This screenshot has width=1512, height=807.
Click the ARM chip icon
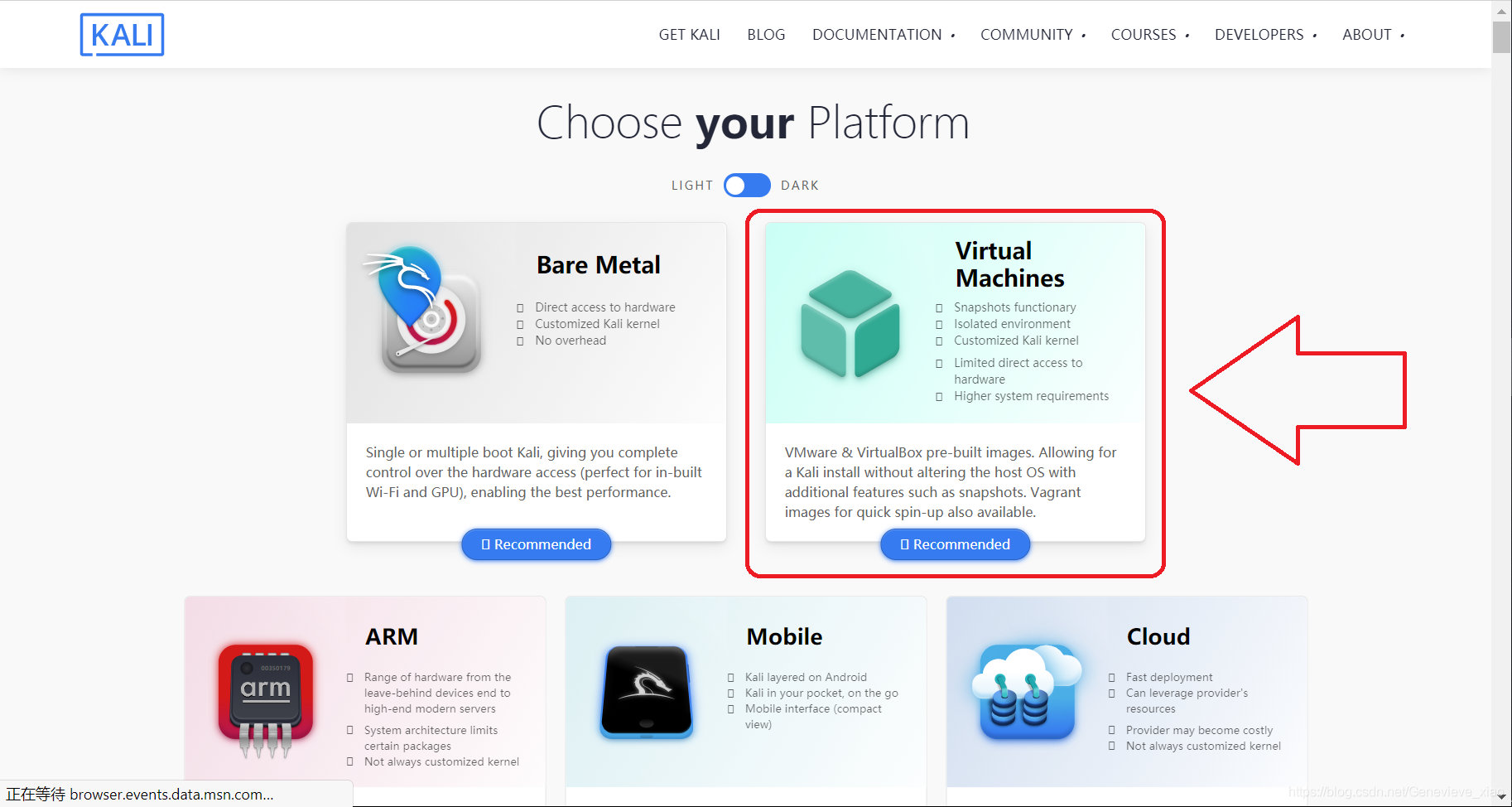click(266, 699)
